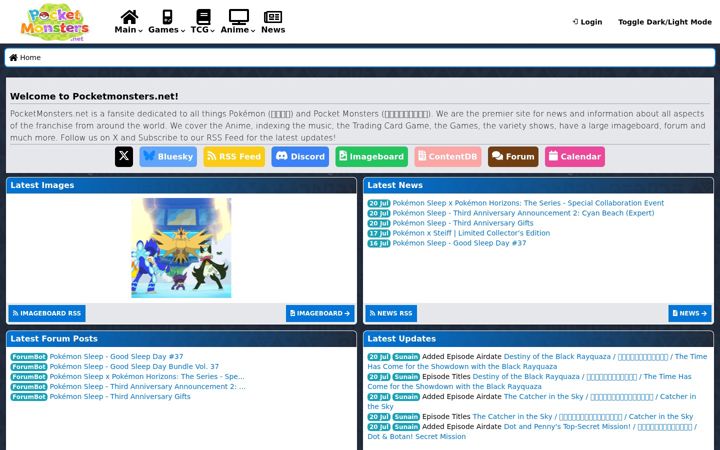Expand the Anime dropdown chevron
Viewport: 720px width, 450px height.
pos(253,30)
